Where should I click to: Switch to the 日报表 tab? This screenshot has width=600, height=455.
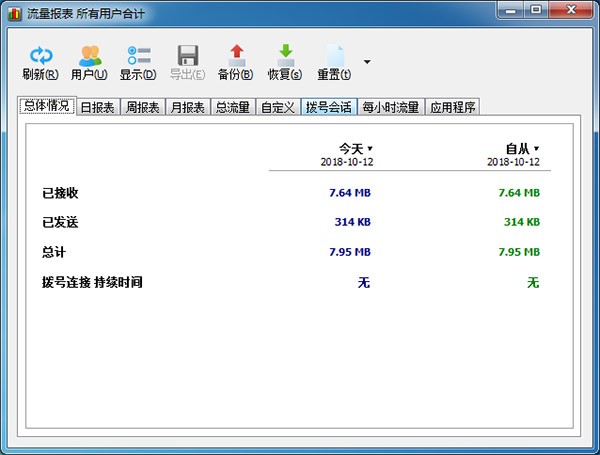click(97, 107)
